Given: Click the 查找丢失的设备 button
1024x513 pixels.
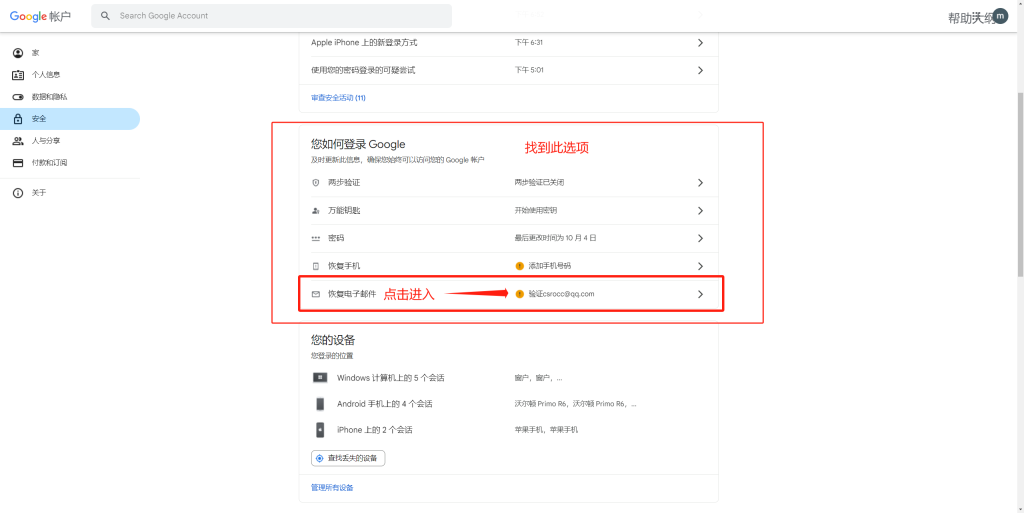Looking at the screenshot, I should [x=348, y=459].
